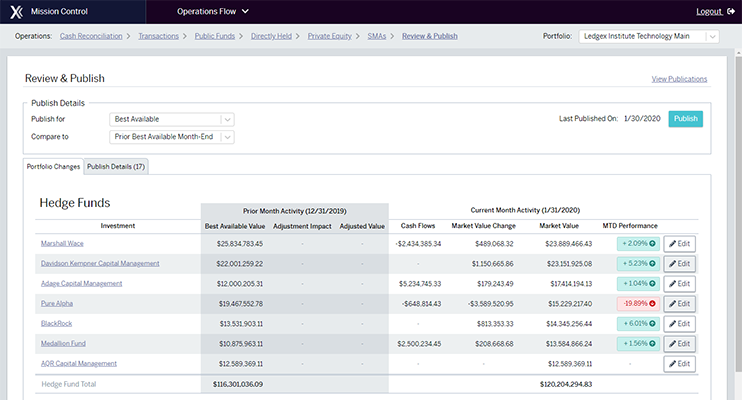Viewport: 742px width, 400px height.
Task: Open the Publish for dropdown
Action: click(172, 119)
